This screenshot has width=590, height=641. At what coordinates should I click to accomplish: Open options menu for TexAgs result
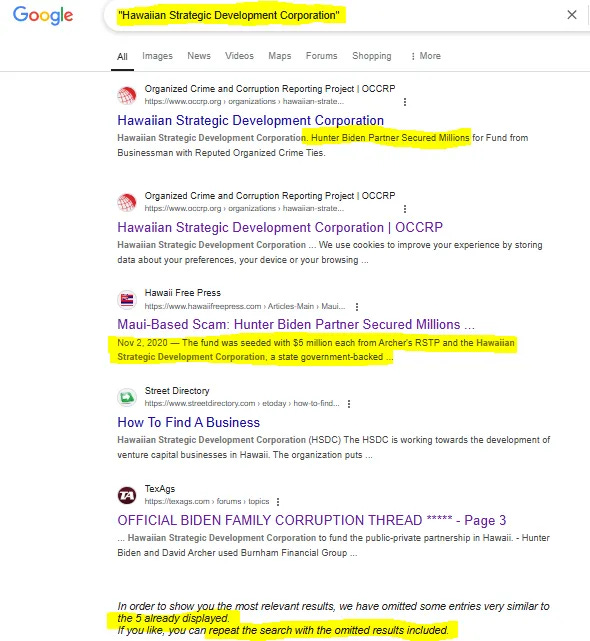tap(278, 502)
